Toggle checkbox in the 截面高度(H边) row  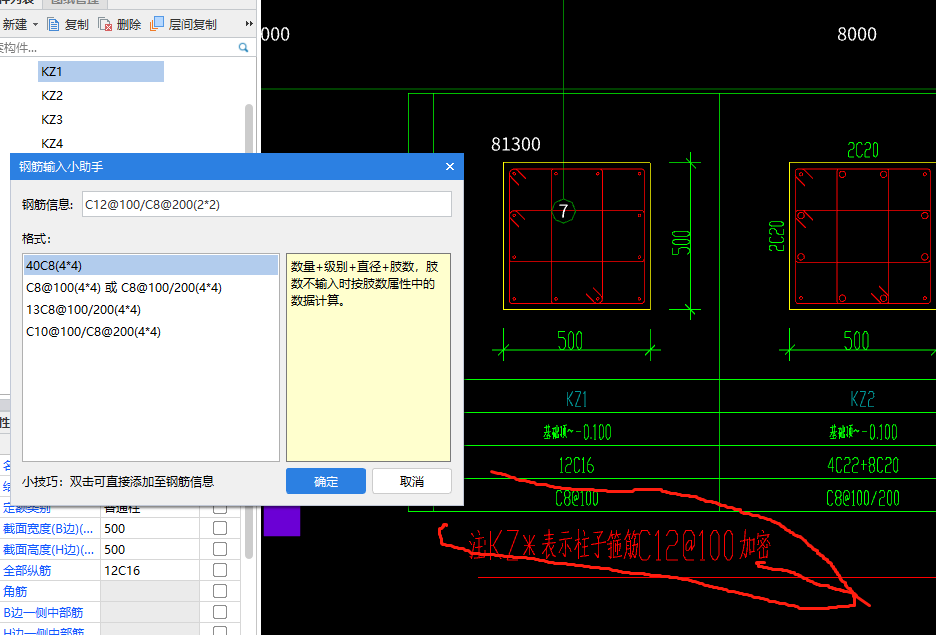(x=220, y=549)
